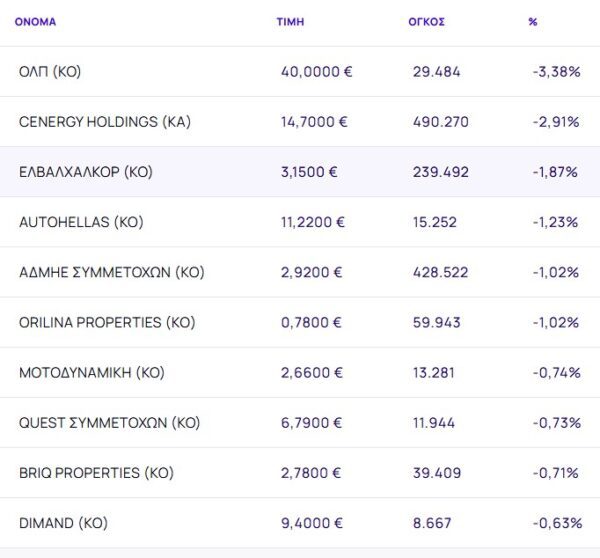Screen dimensions: 600x558
Task: Select the BRIQ PROPERTIES (ΚΟ) row
Action: 96,472
